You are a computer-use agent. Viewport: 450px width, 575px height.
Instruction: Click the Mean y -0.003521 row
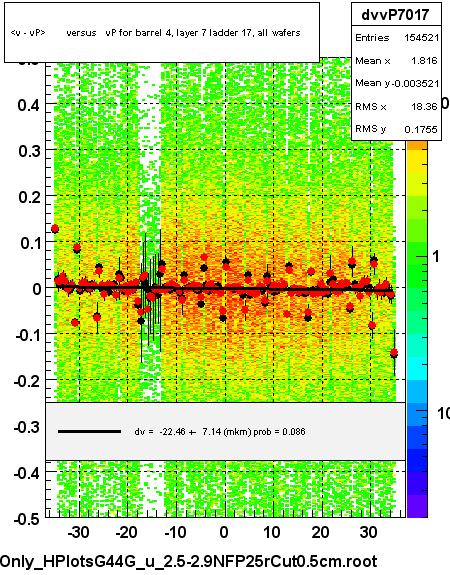pyautogui.click(x=396, y=83)
